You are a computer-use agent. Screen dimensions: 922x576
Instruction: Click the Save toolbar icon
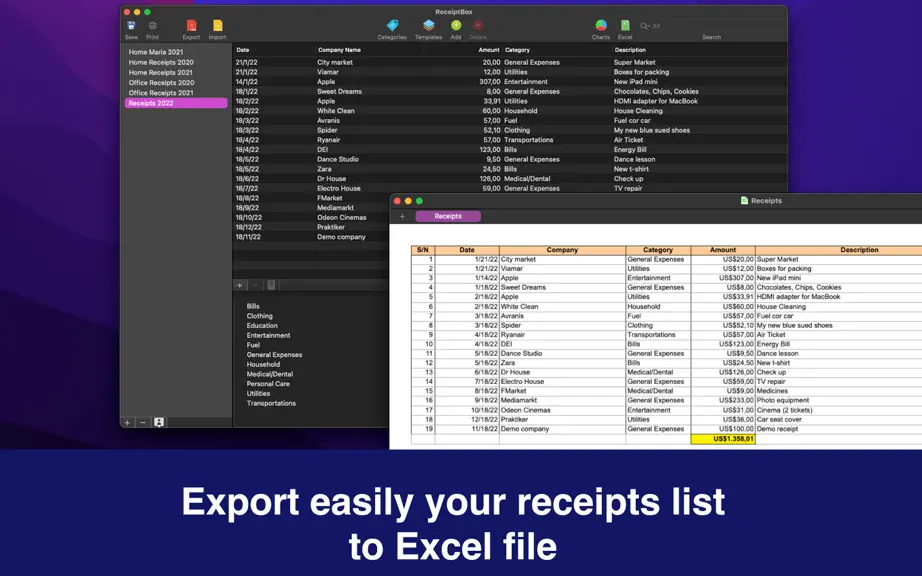click(x=131, y=26)
